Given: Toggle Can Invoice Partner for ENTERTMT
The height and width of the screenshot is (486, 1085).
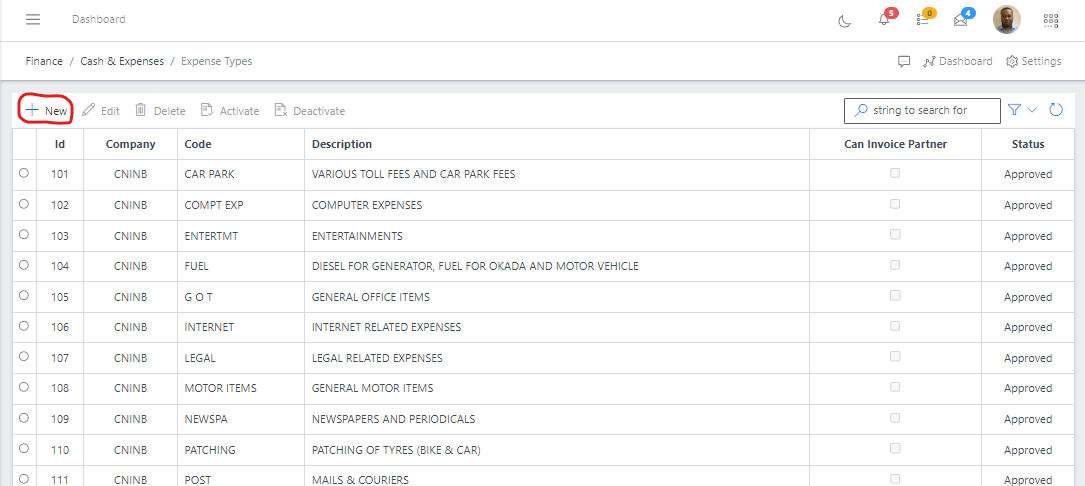Looking at the screenshot, I should [895, 235].
